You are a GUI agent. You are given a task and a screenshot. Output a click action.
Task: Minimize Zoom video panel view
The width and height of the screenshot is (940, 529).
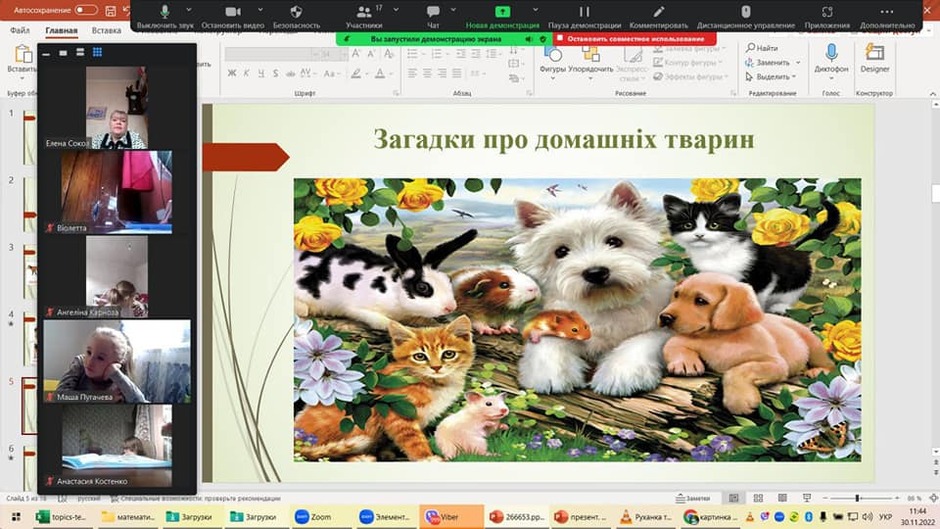pos(46,53)
